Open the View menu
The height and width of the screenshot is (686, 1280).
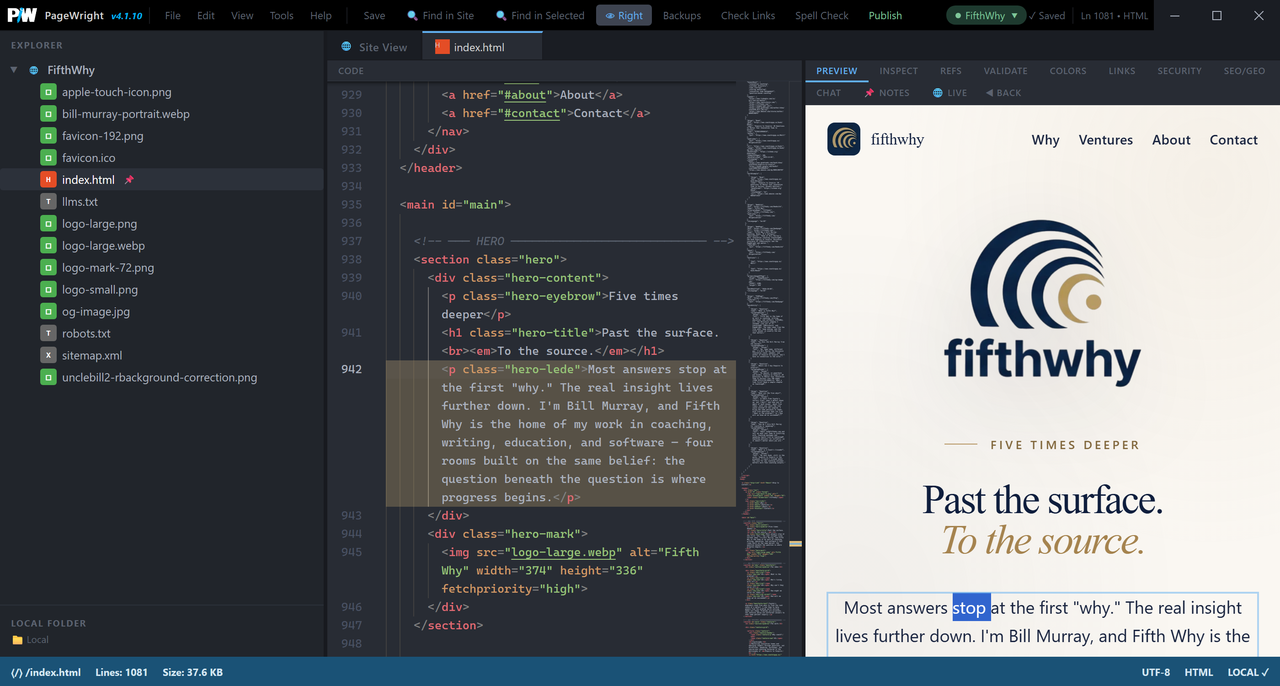[242, 16]
